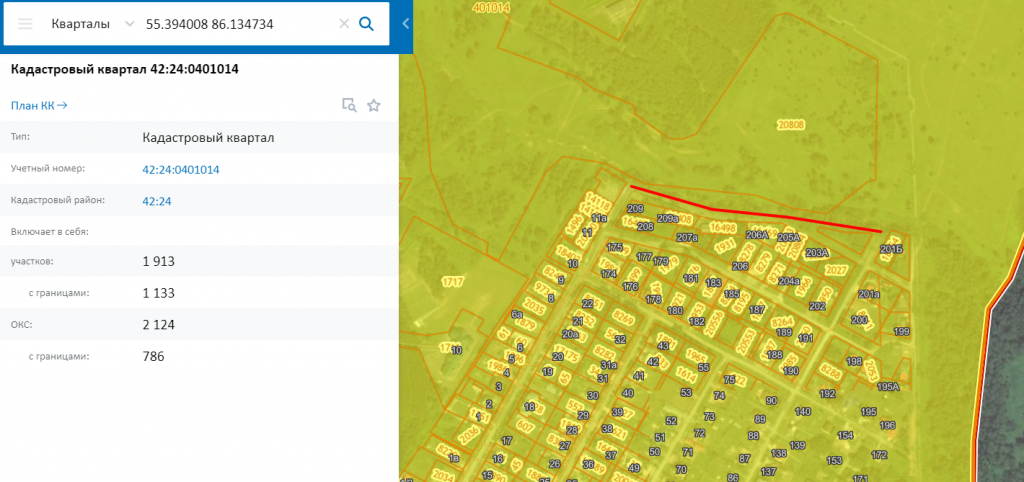Image resolution: width=1024 pixels, height=482 pixels.
Task: Click the Кадастровый район label
Action: tap(57, 201)
